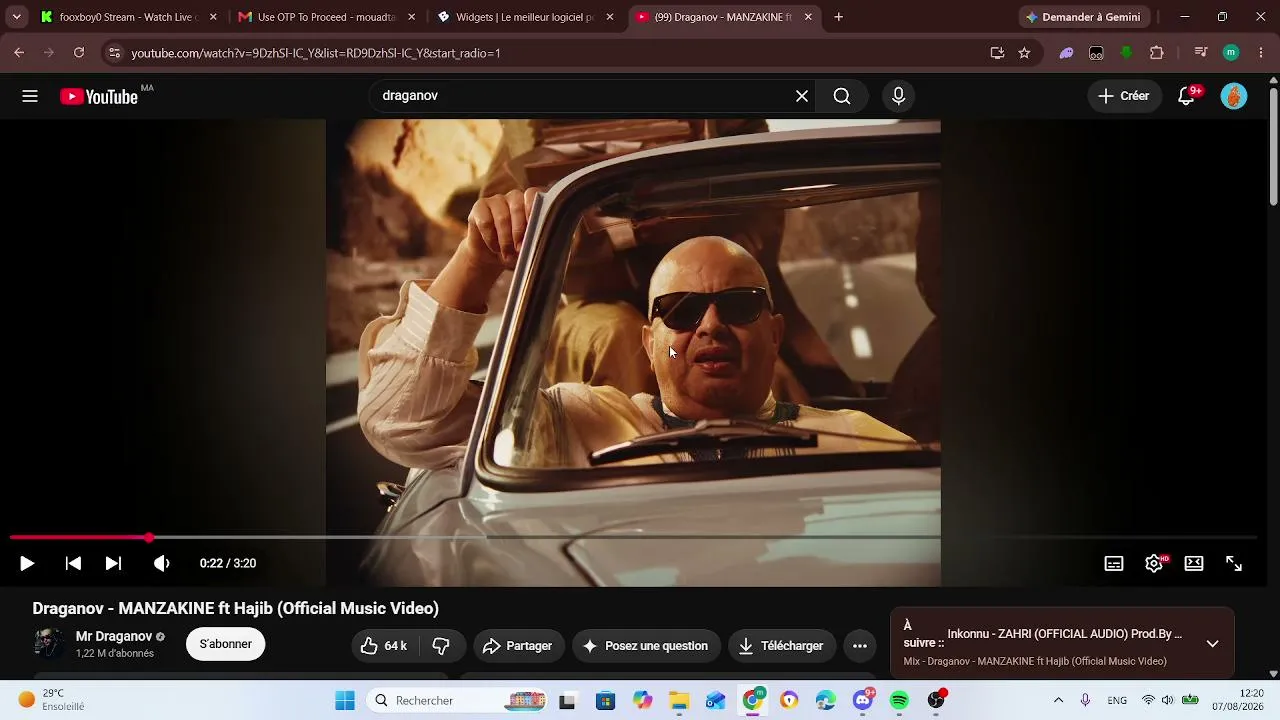
Task: Seek along the red video progress bar
Action: 633,538
